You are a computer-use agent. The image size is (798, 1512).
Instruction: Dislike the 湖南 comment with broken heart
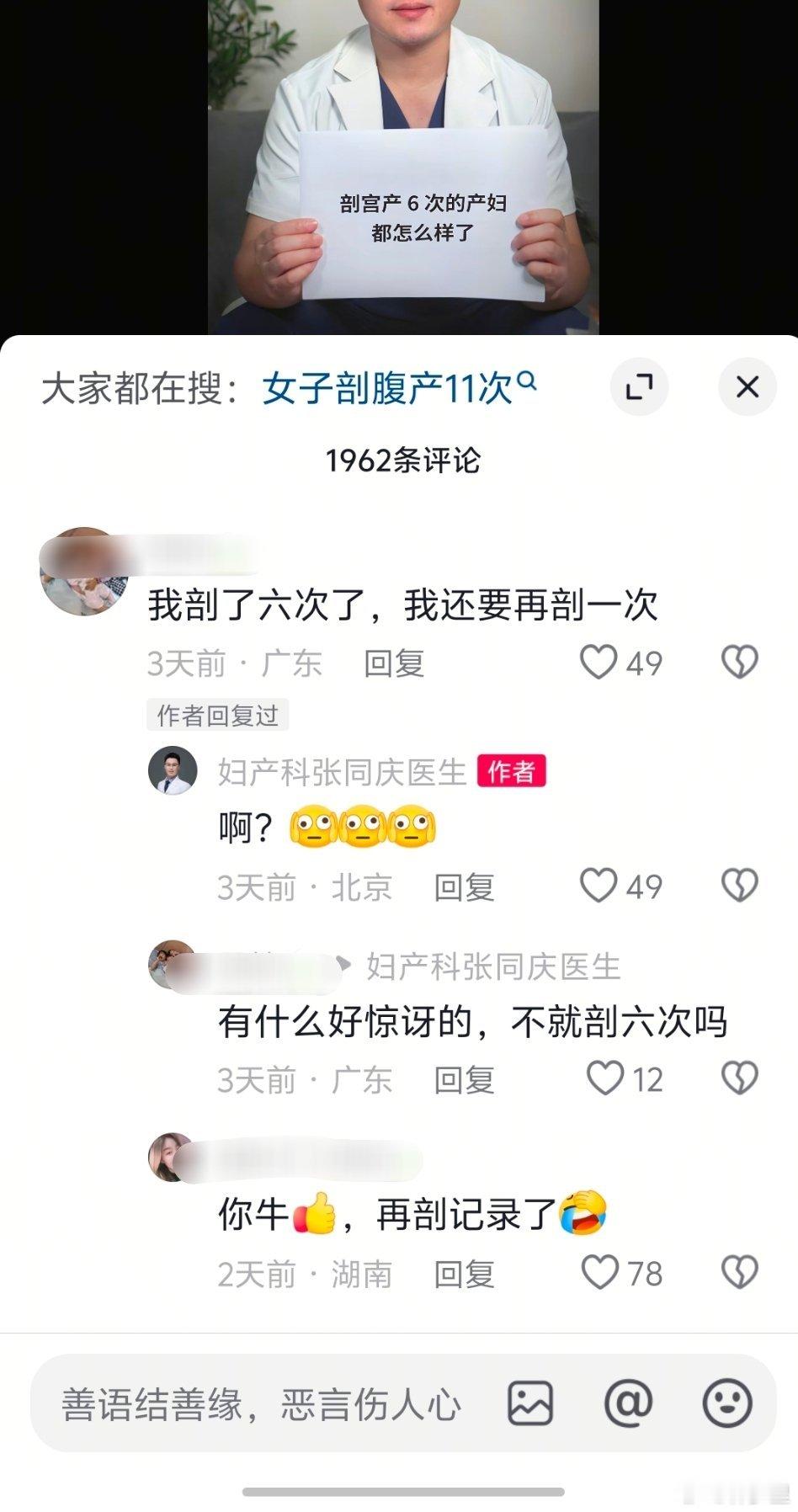(x=740, y=1272)
